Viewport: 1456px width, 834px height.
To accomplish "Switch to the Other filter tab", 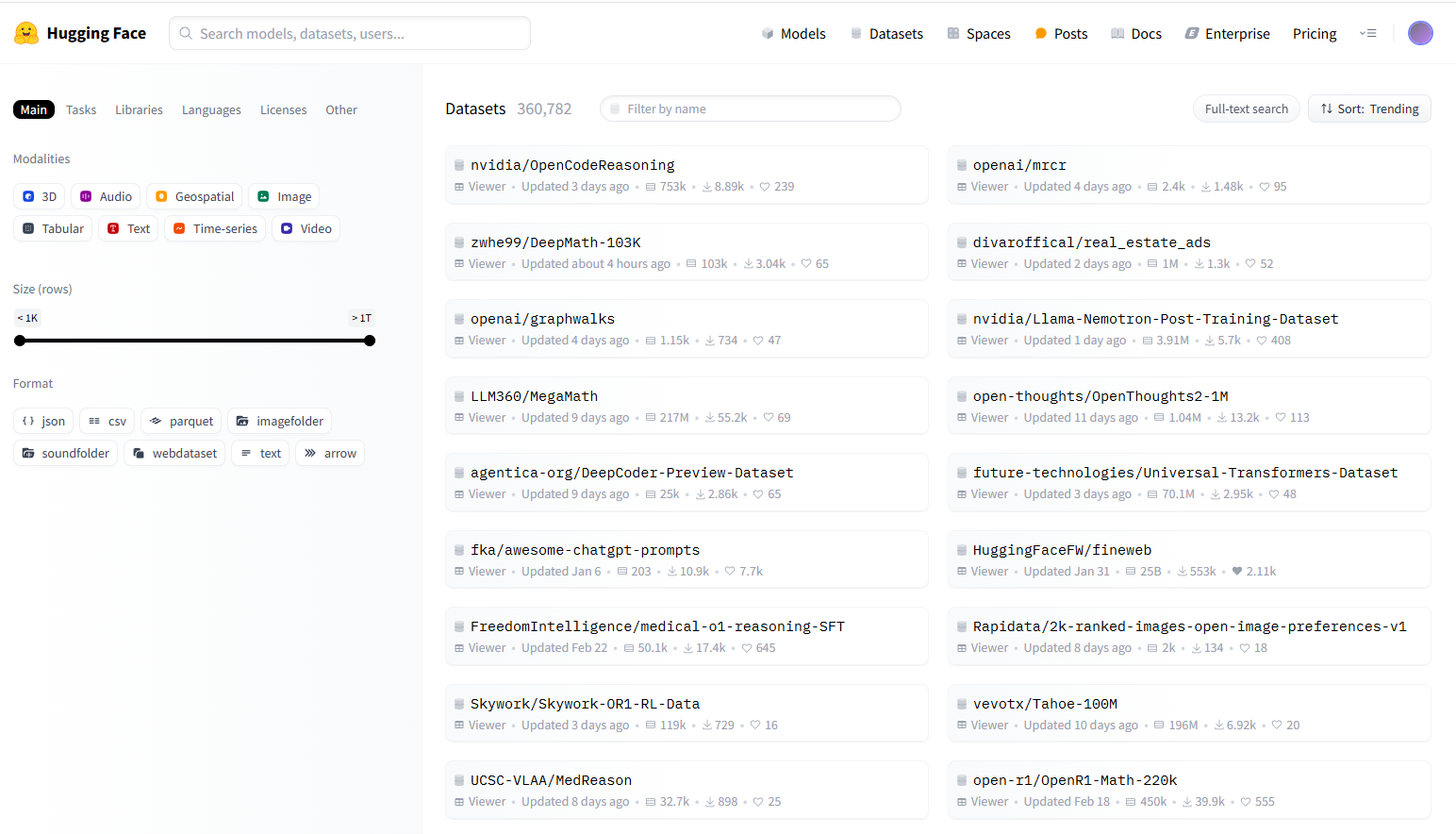I will [x=341, y=109].
